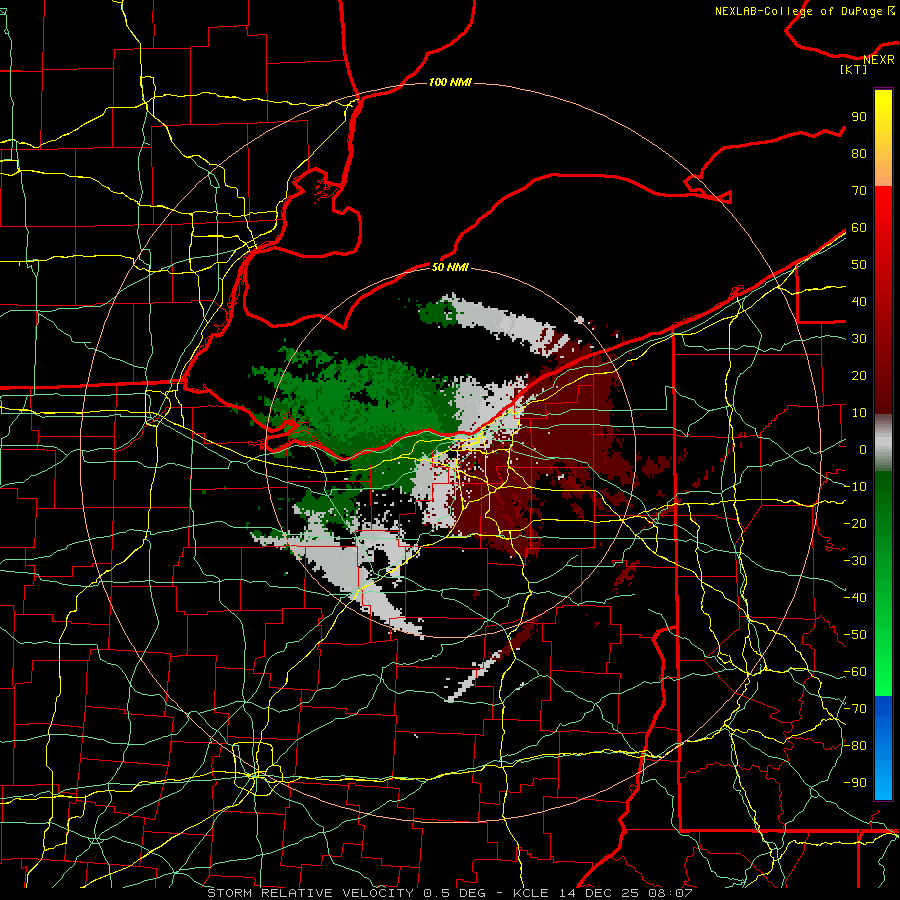Click the -70 knot scale label

click(855, 708)
